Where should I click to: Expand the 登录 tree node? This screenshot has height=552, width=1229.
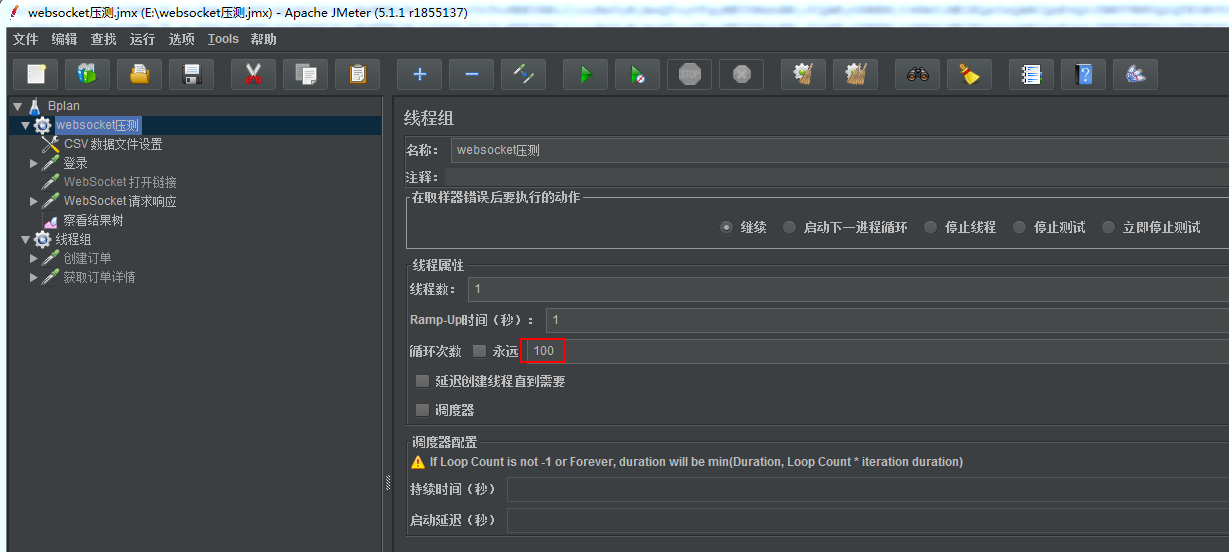33,163
